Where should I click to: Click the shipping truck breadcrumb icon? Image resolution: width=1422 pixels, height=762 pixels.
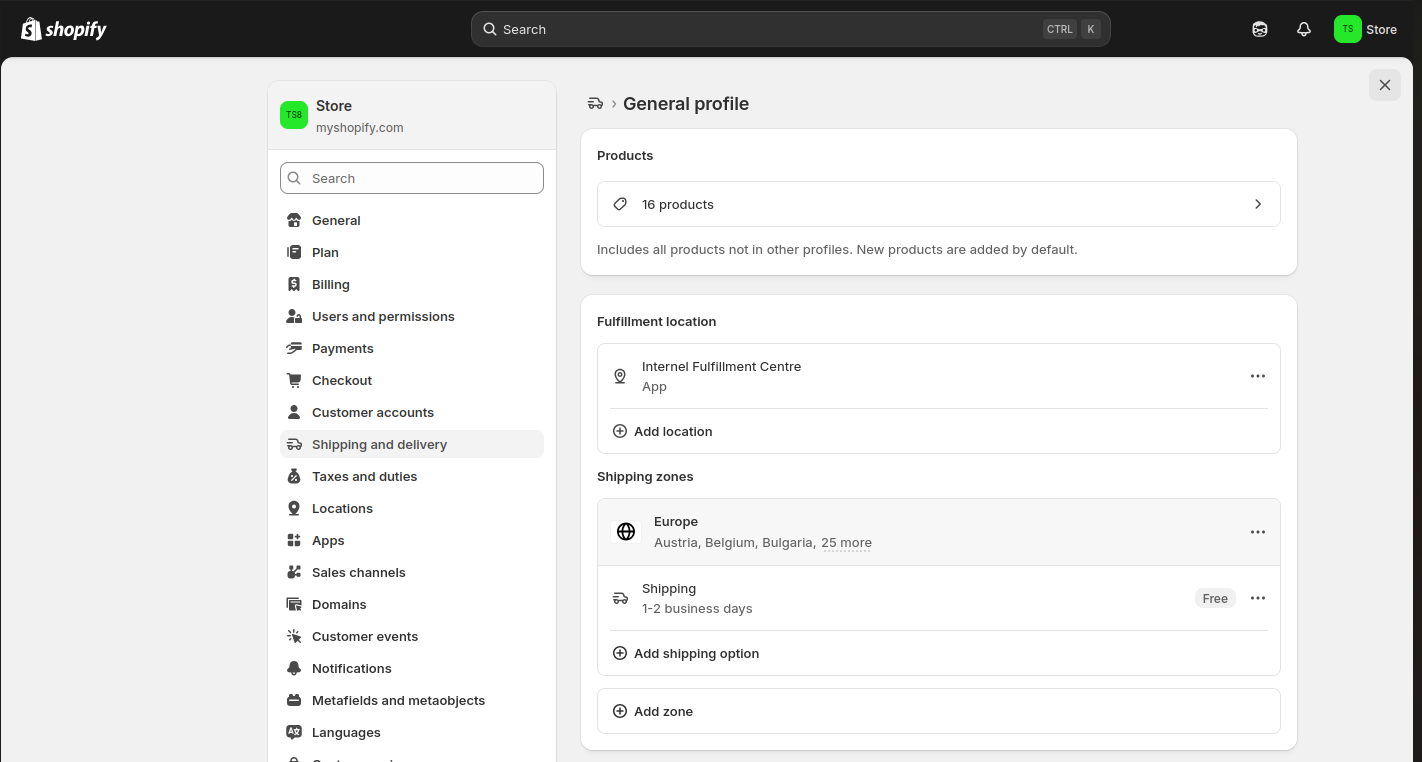point(595,104)
